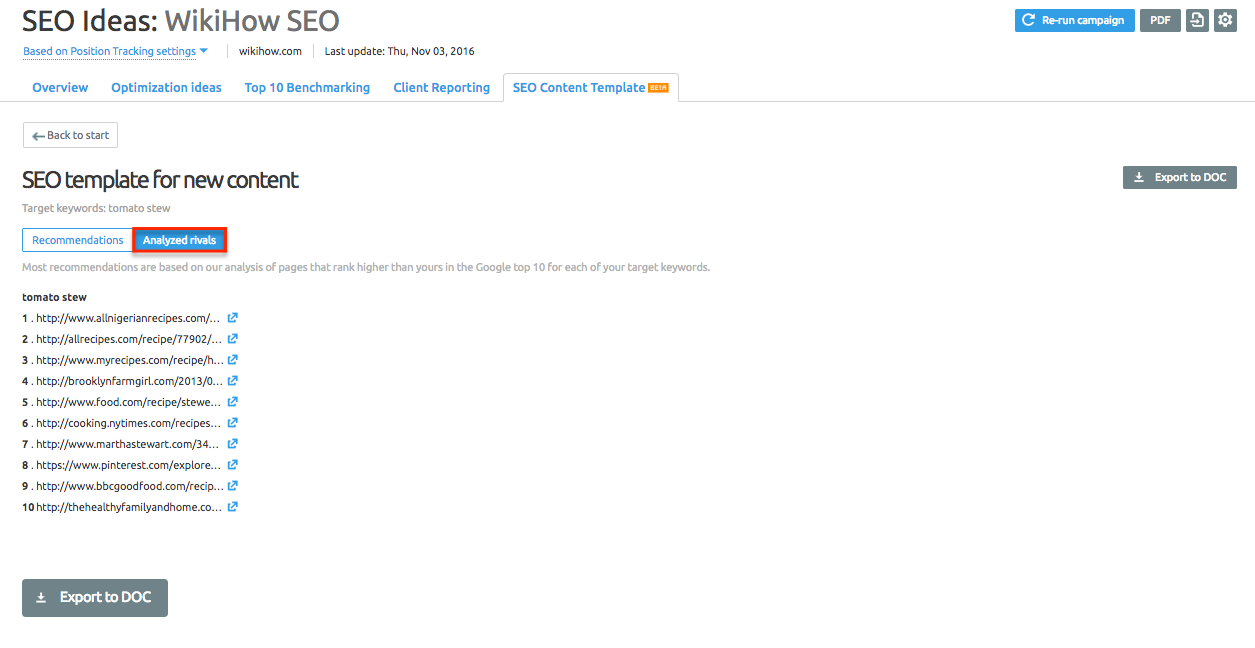Open external link icon for marthastewart.com

pyautogui.click(x=232, y=444)
